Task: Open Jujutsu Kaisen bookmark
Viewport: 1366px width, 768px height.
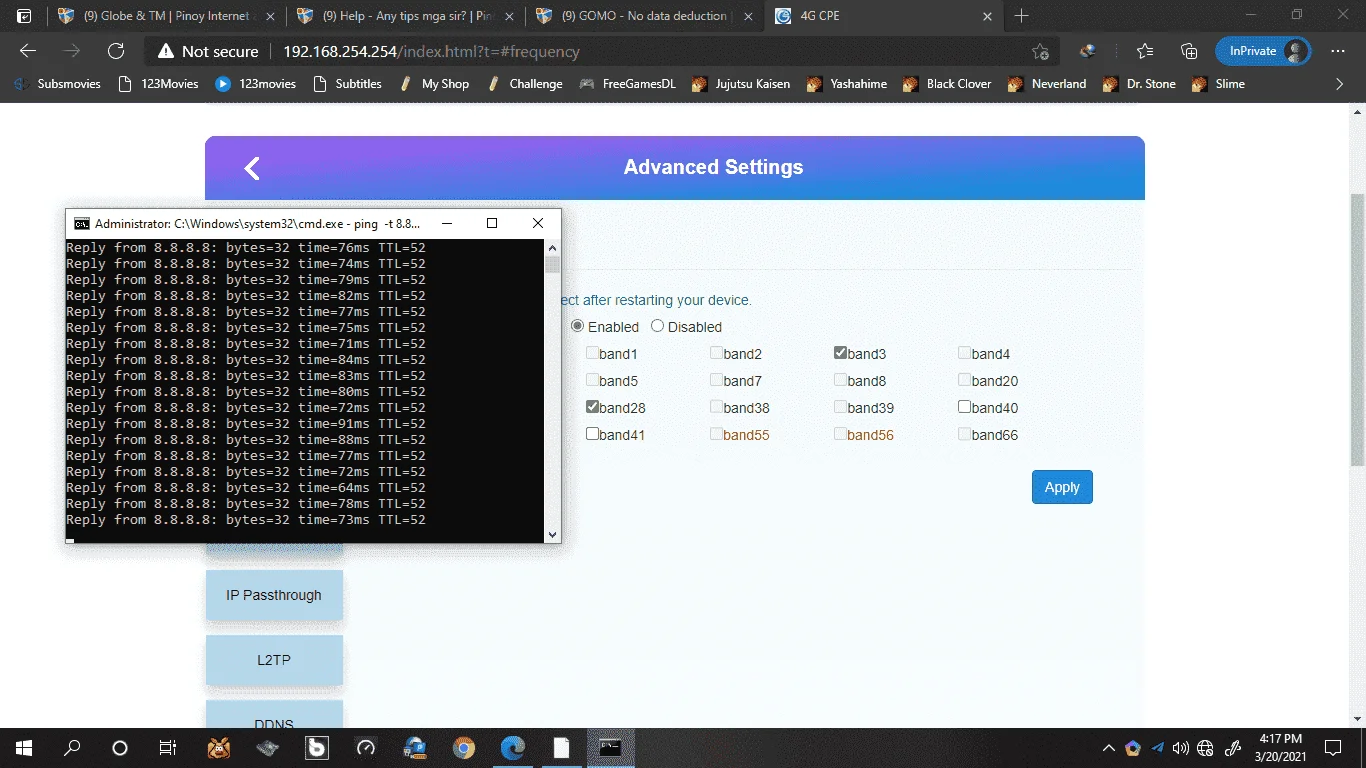Action: click(x=741, y=84)
